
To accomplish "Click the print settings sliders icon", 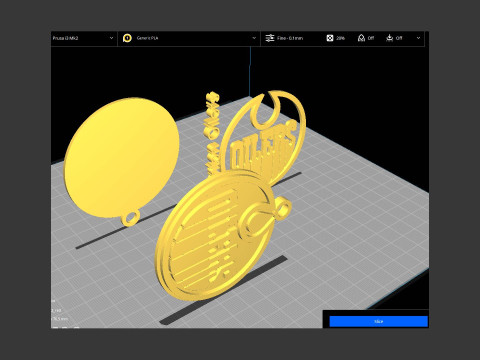I will (x=269, y=38).
